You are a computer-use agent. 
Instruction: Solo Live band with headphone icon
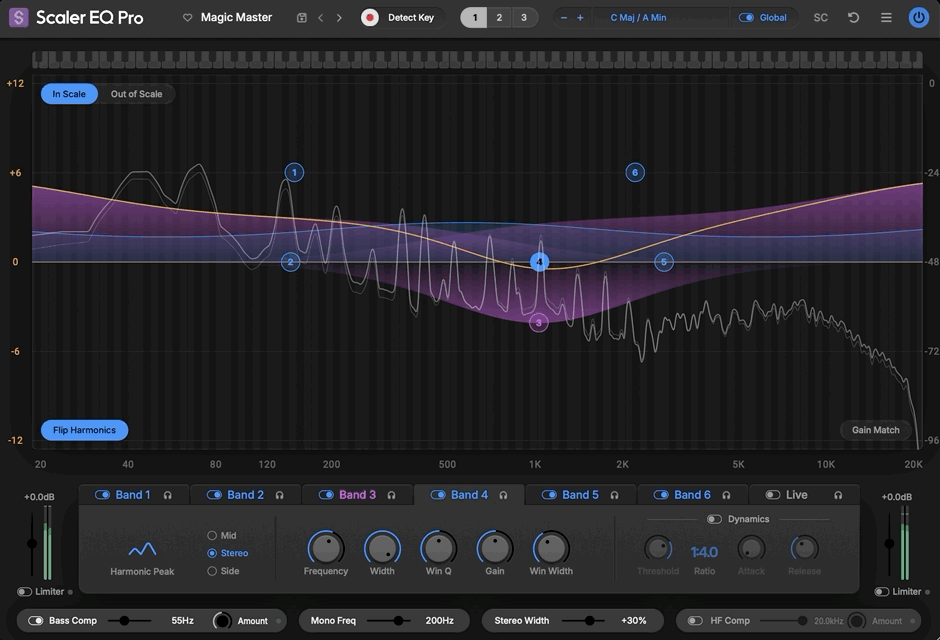point(838,495)
